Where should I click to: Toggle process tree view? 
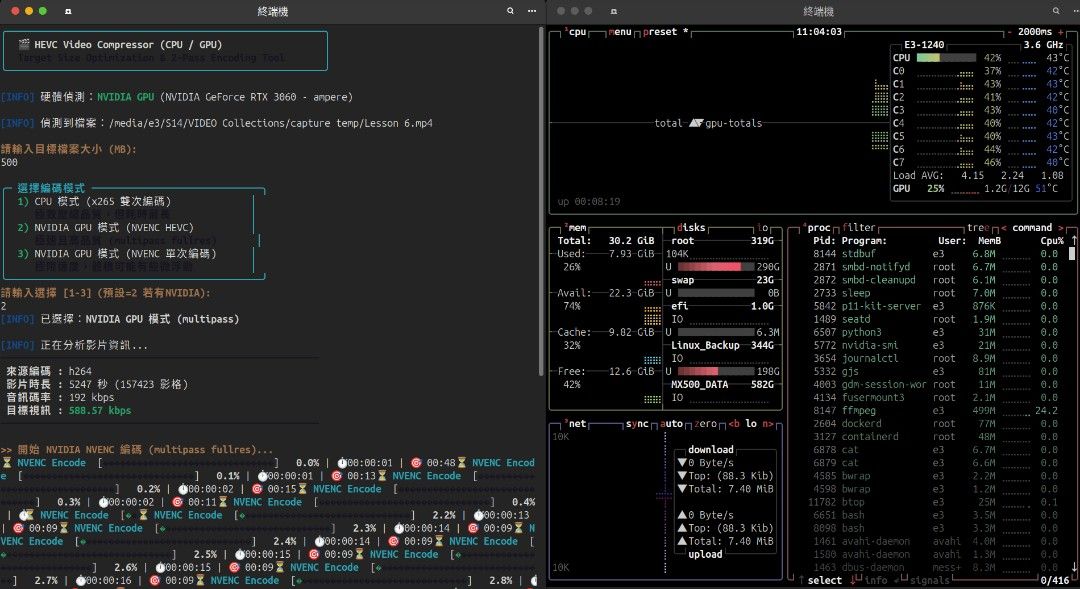(x=978, y=227)
